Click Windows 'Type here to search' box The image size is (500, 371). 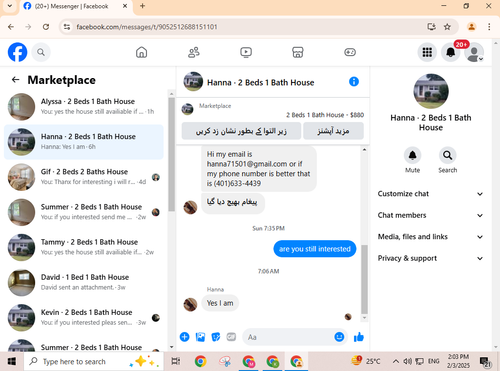pos(94,361)
